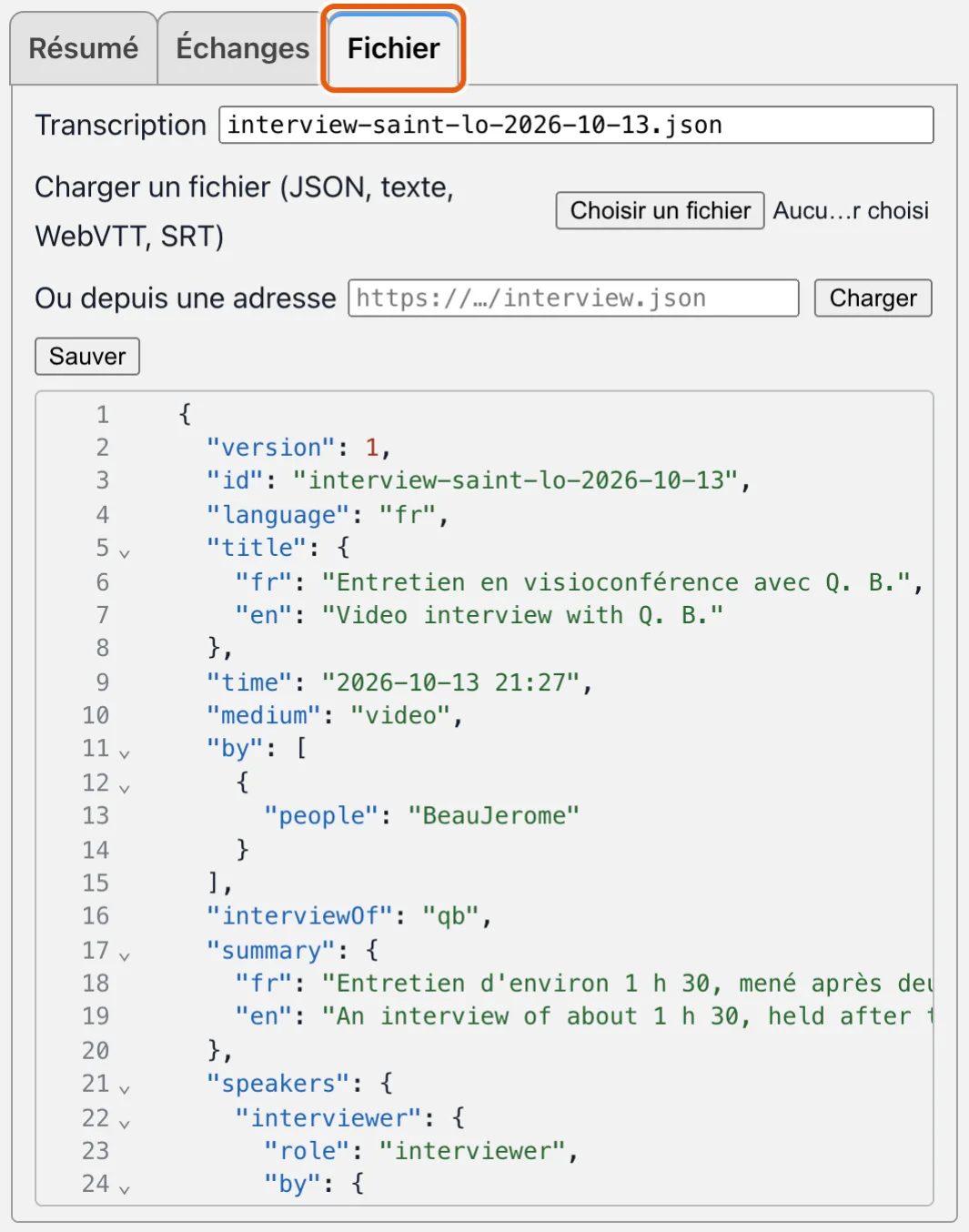
Task: Click the "language" key on line 4
Action: (278, 514)
